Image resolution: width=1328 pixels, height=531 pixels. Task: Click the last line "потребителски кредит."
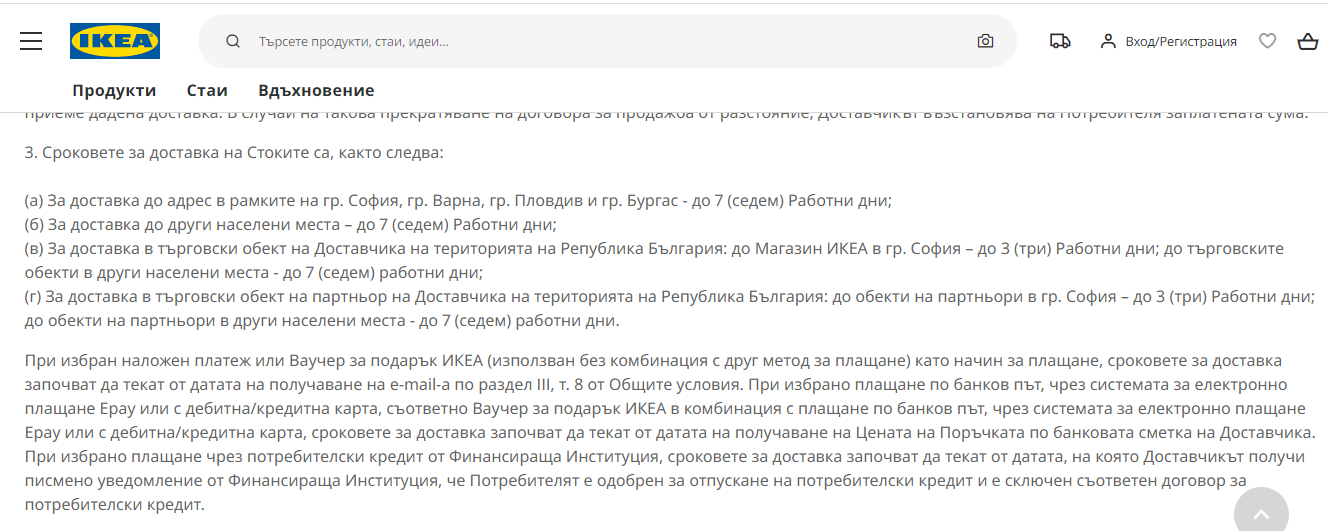[114, 505]
